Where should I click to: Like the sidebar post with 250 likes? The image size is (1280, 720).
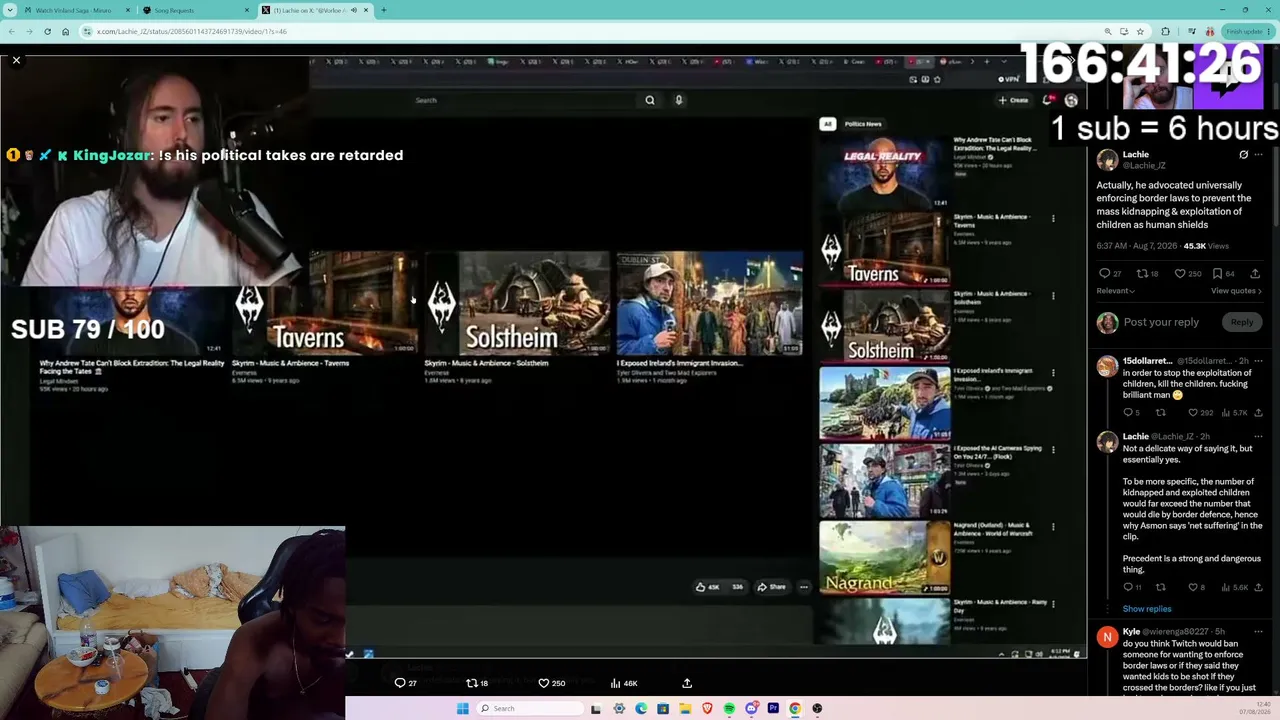click(1180, 273)
